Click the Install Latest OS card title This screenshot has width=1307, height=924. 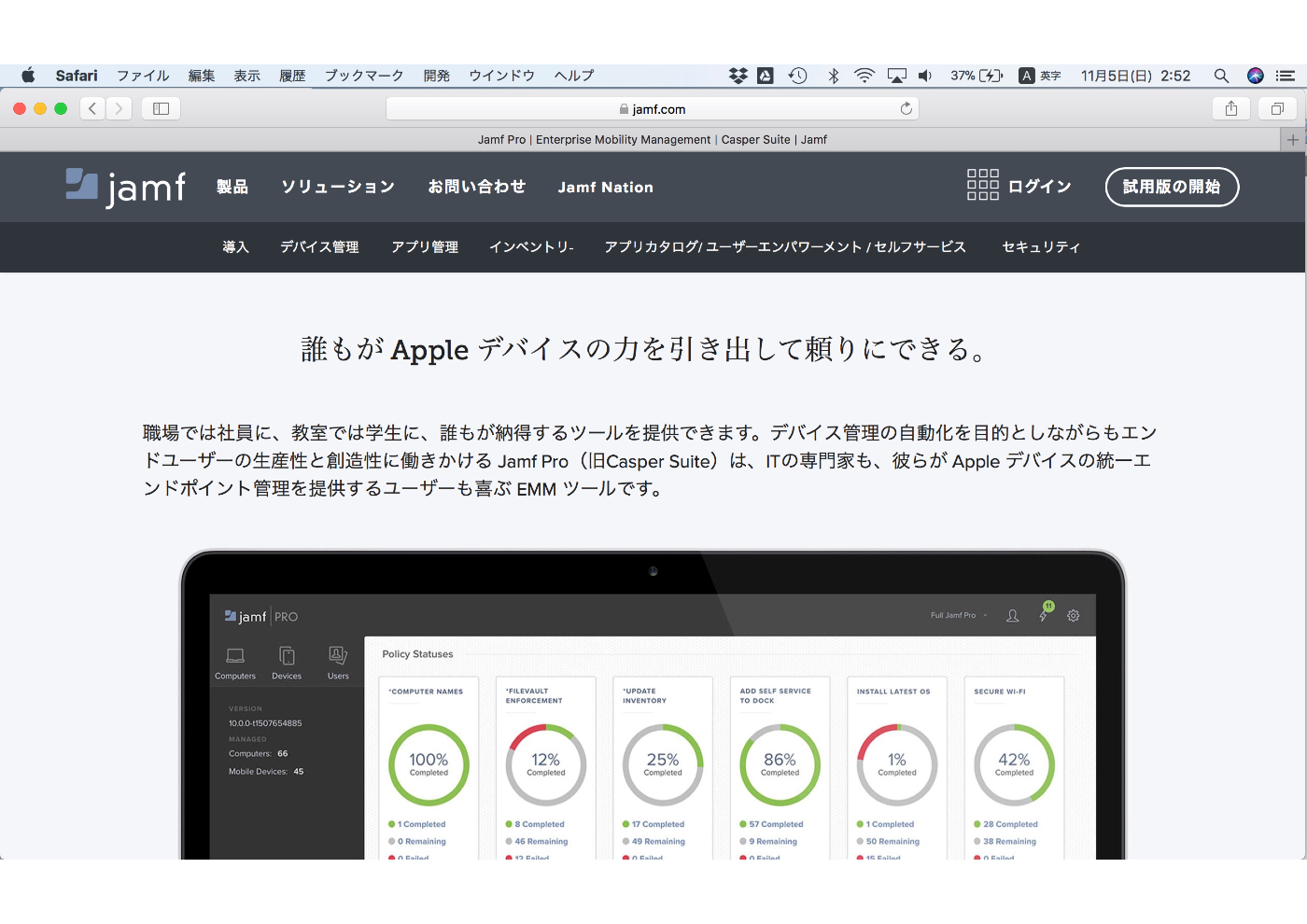tap(893, 692)
